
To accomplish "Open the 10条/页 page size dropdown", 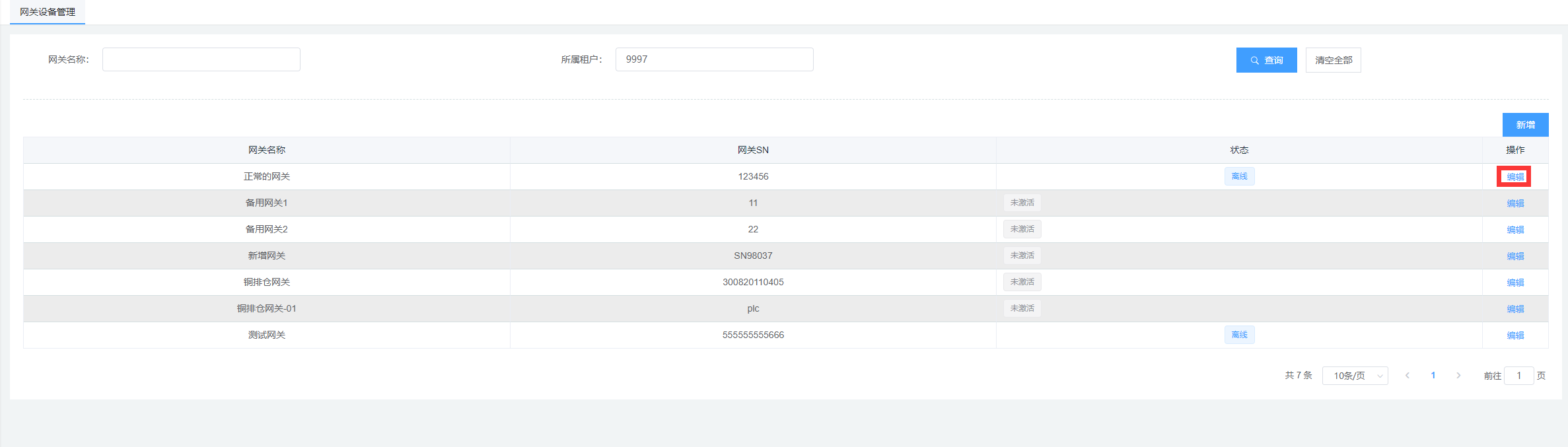I will 1355,376.
